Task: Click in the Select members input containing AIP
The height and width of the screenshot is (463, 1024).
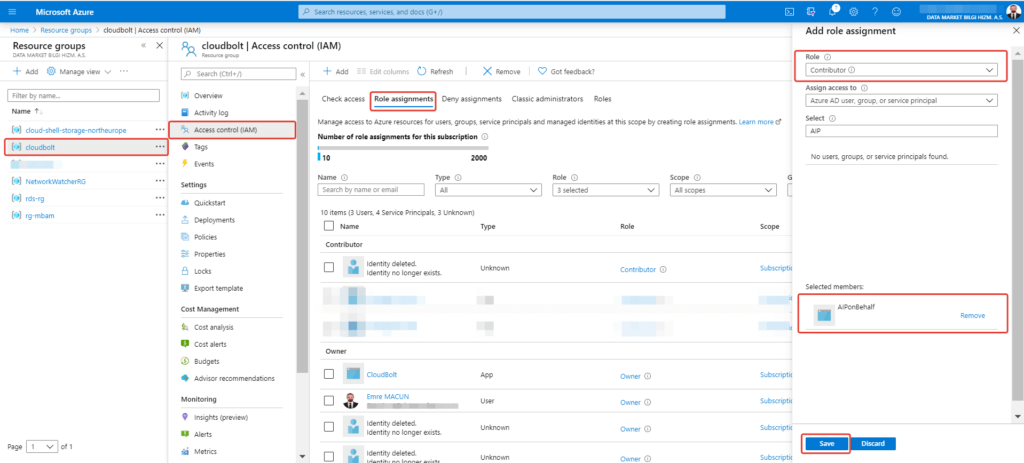Action: (901, 131)
